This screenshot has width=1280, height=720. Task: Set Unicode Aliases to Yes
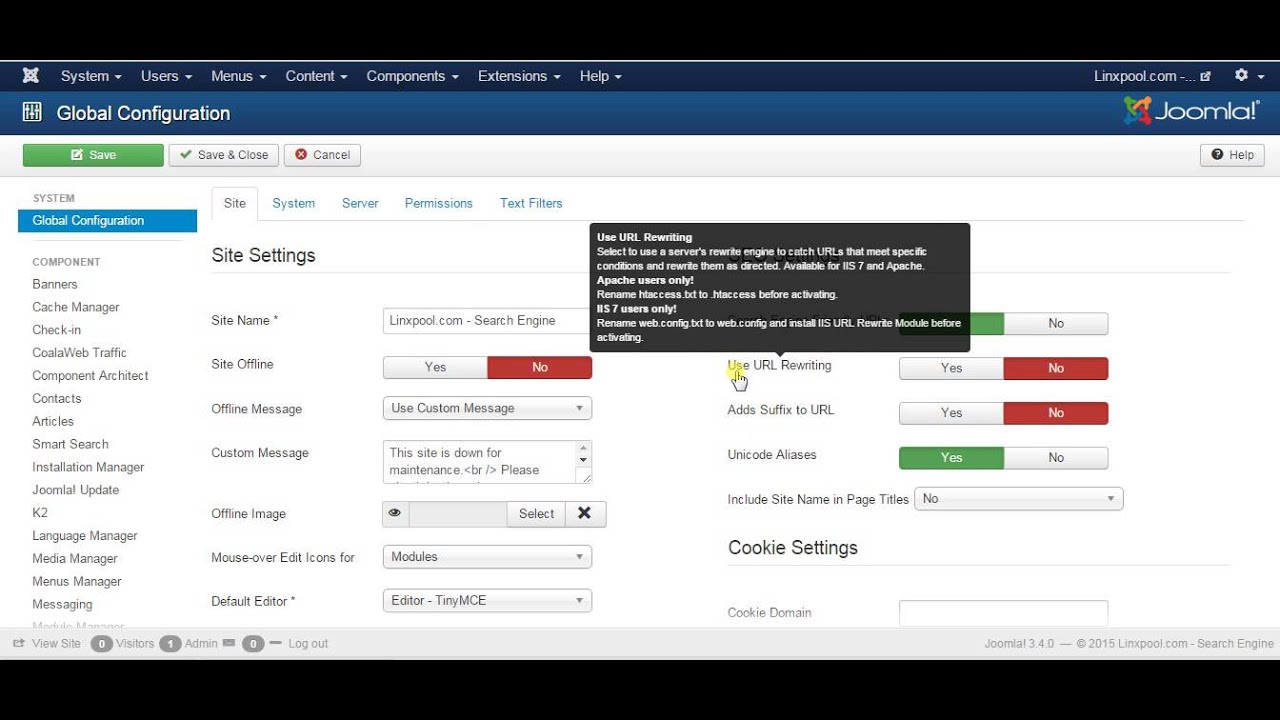(951, 458)
